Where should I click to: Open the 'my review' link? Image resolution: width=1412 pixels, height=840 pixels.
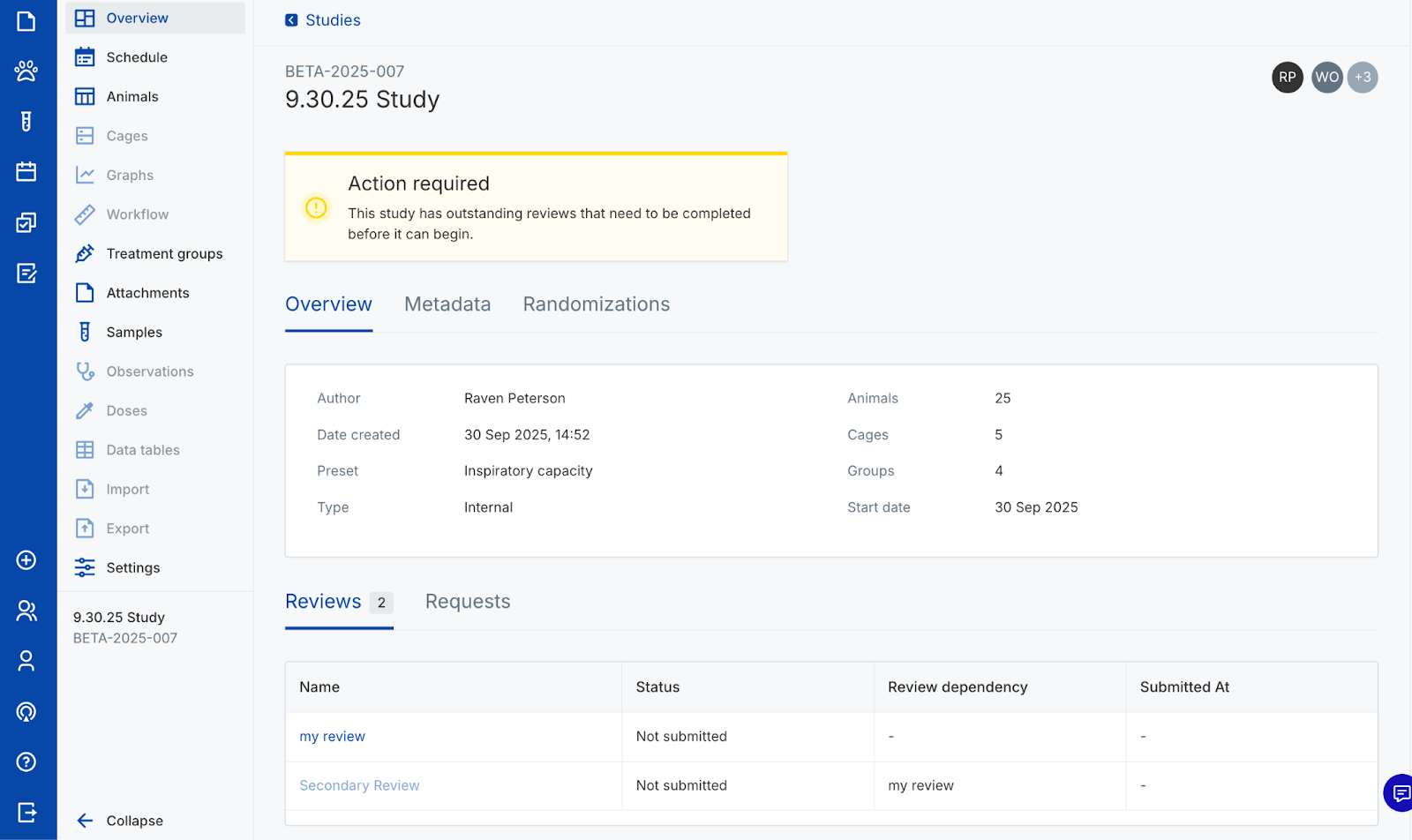(332, 737)
